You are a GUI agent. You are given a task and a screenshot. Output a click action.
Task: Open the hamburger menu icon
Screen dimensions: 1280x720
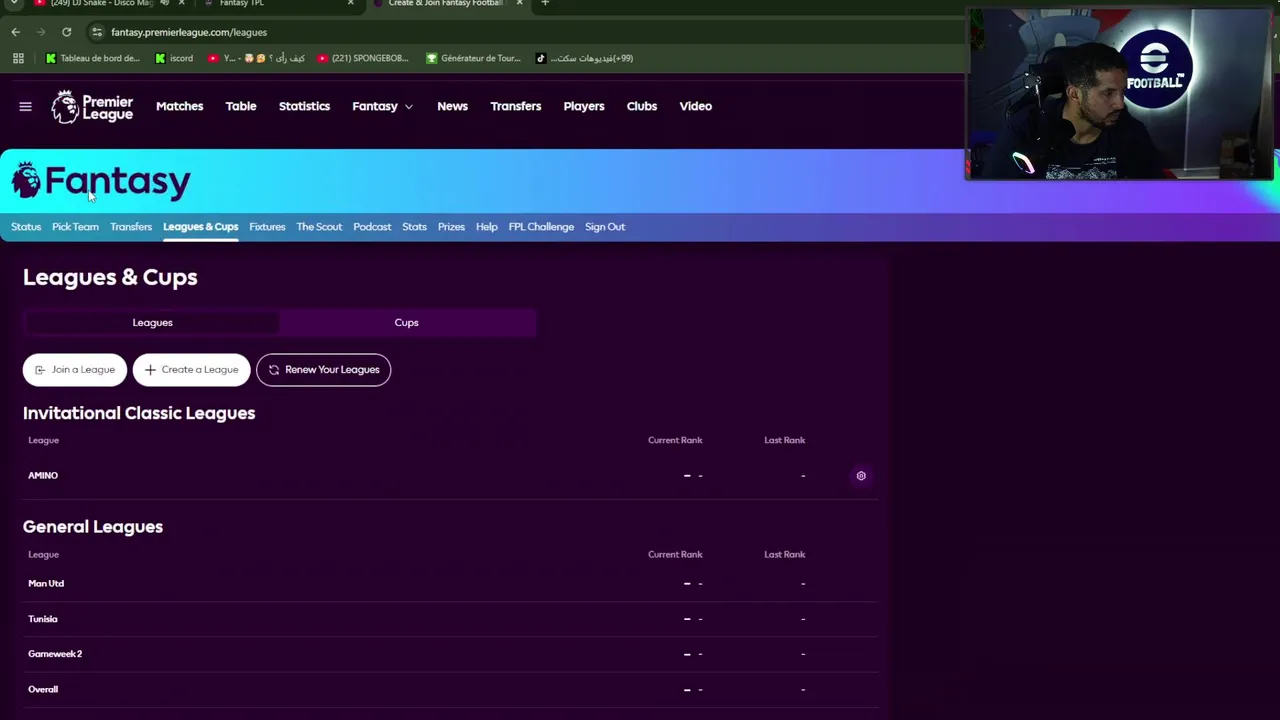tap(25, 106)
